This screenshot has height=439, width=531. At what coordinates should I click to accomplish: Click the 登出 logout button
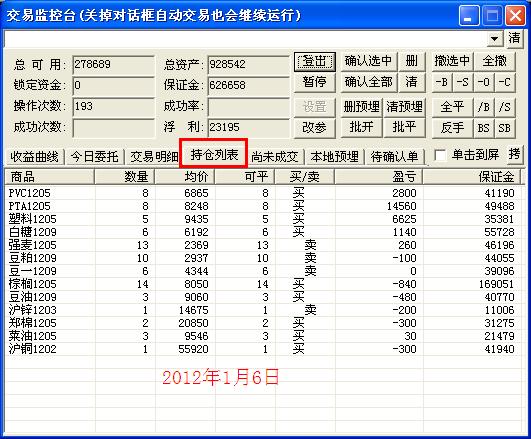point(315,61)
